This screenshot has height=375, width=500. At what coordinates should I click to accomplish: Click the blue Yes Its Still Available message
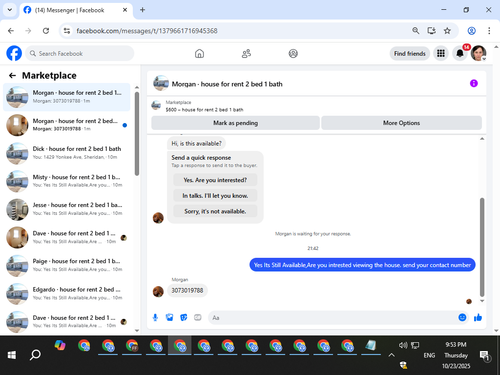pos(362,265)
